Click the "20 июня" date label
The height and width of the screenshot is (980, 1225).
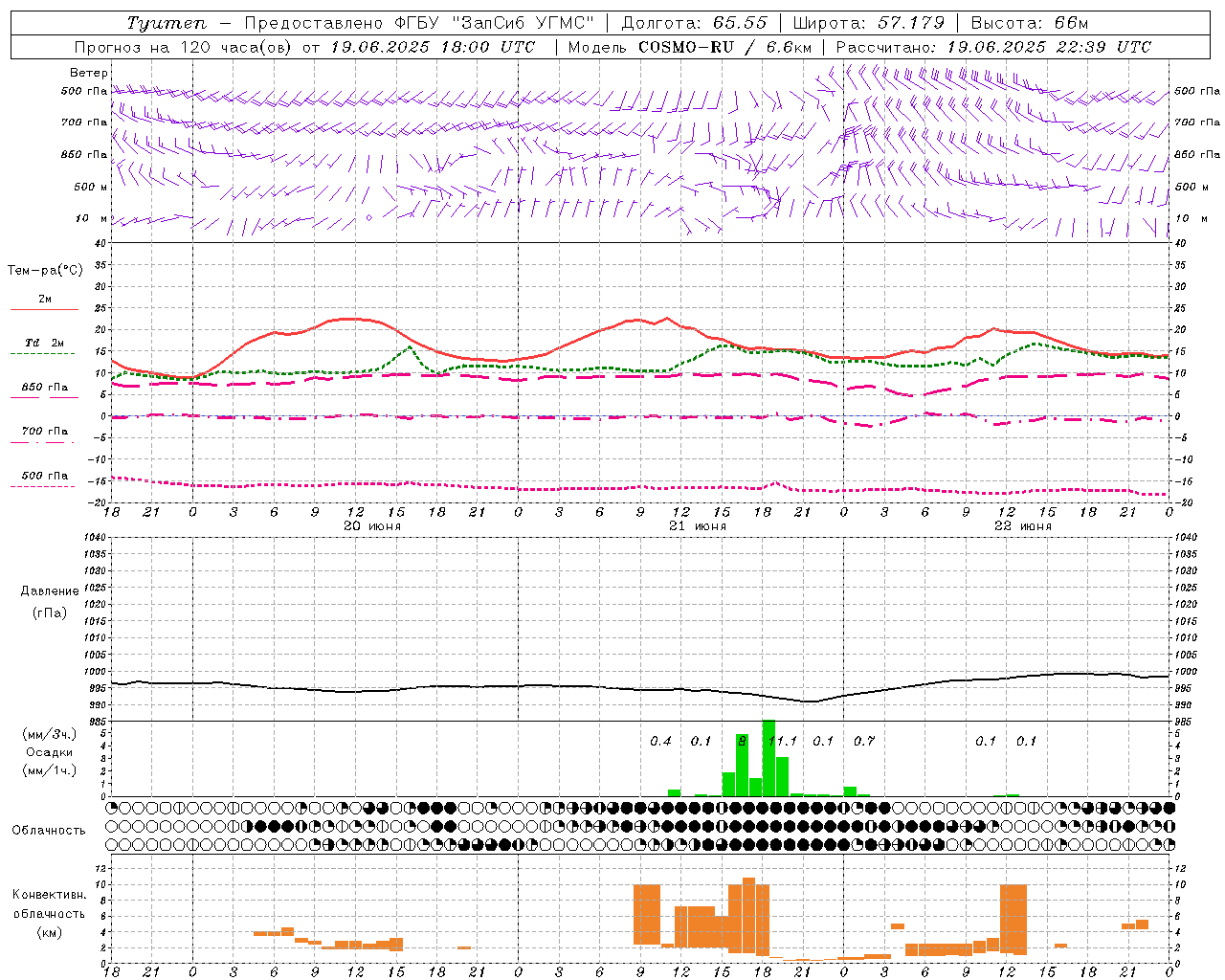click(372, 526)
